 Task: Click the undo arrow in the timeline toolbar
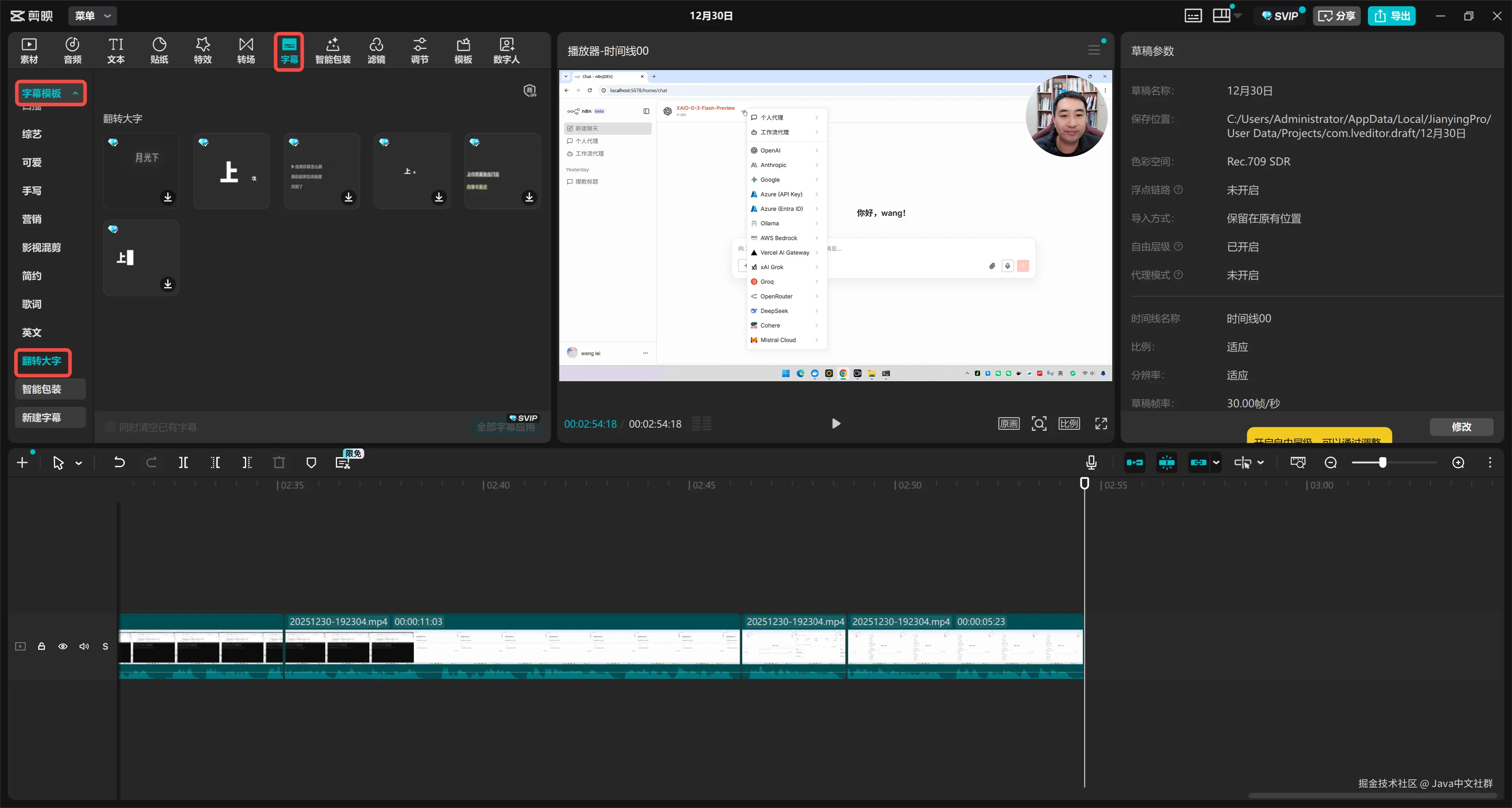click(x=119, y=463)
